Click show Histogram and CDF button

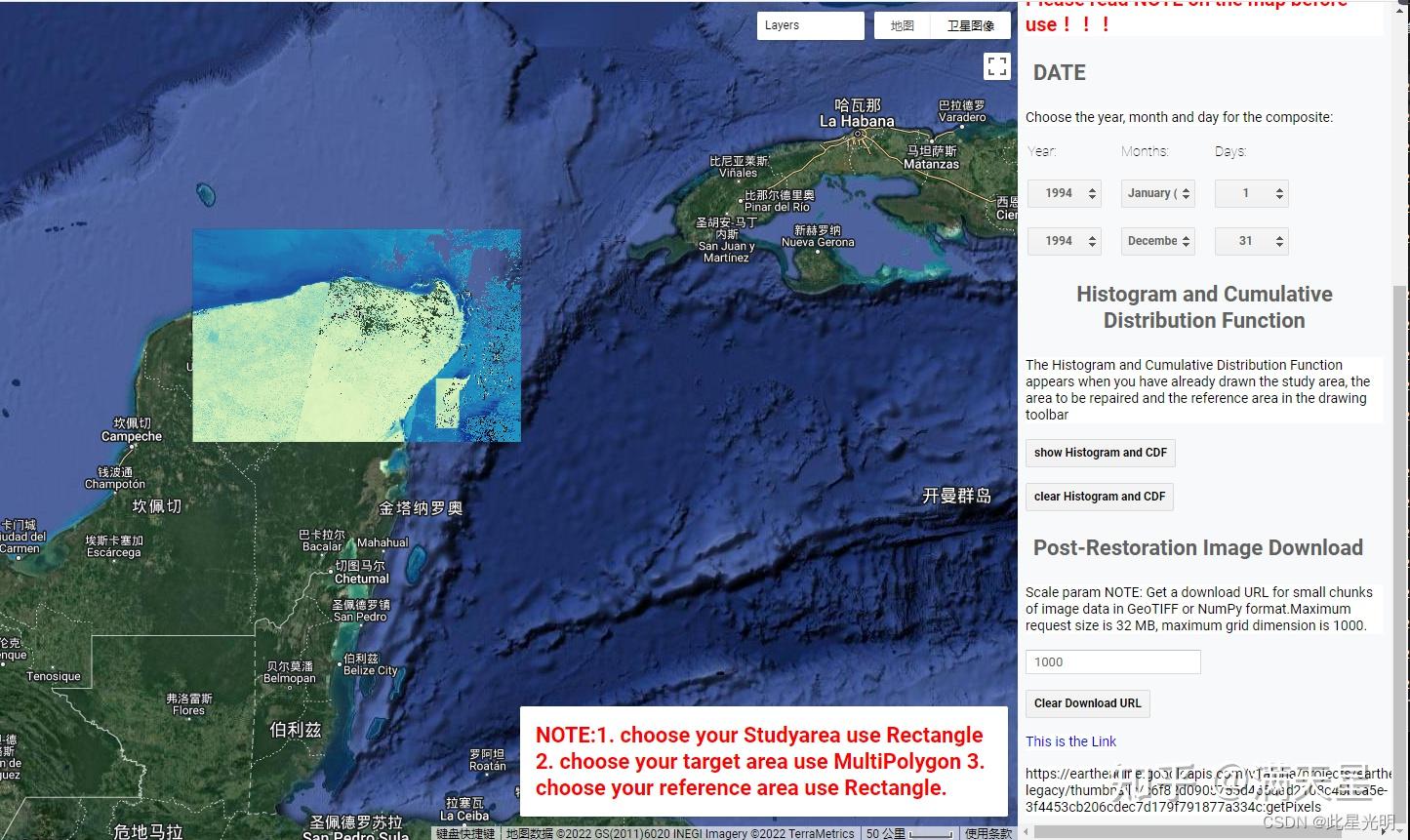1100,452
